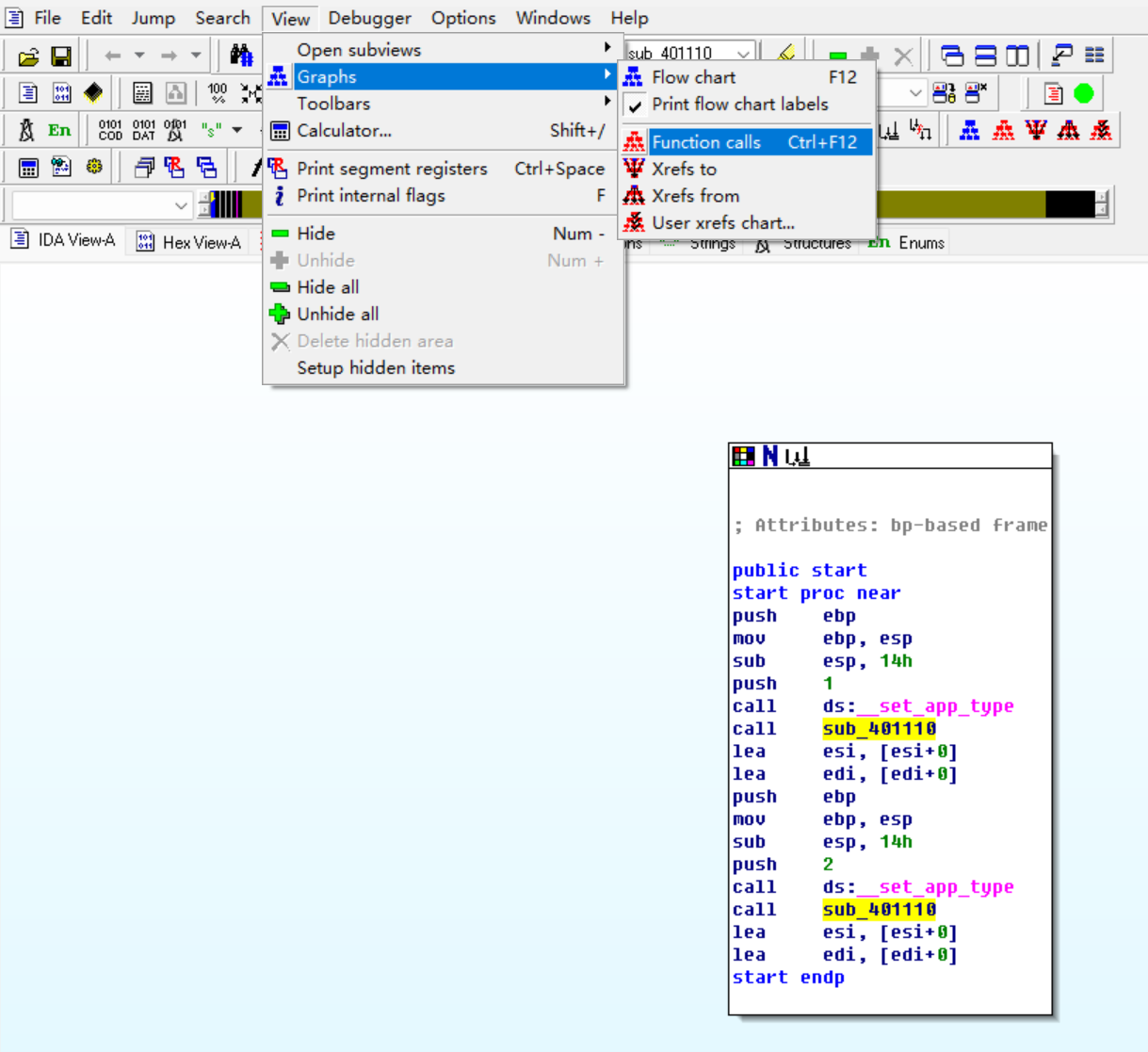Open the Windows menu
This screenshot has width=1148, height=1052.
(553, 18)
